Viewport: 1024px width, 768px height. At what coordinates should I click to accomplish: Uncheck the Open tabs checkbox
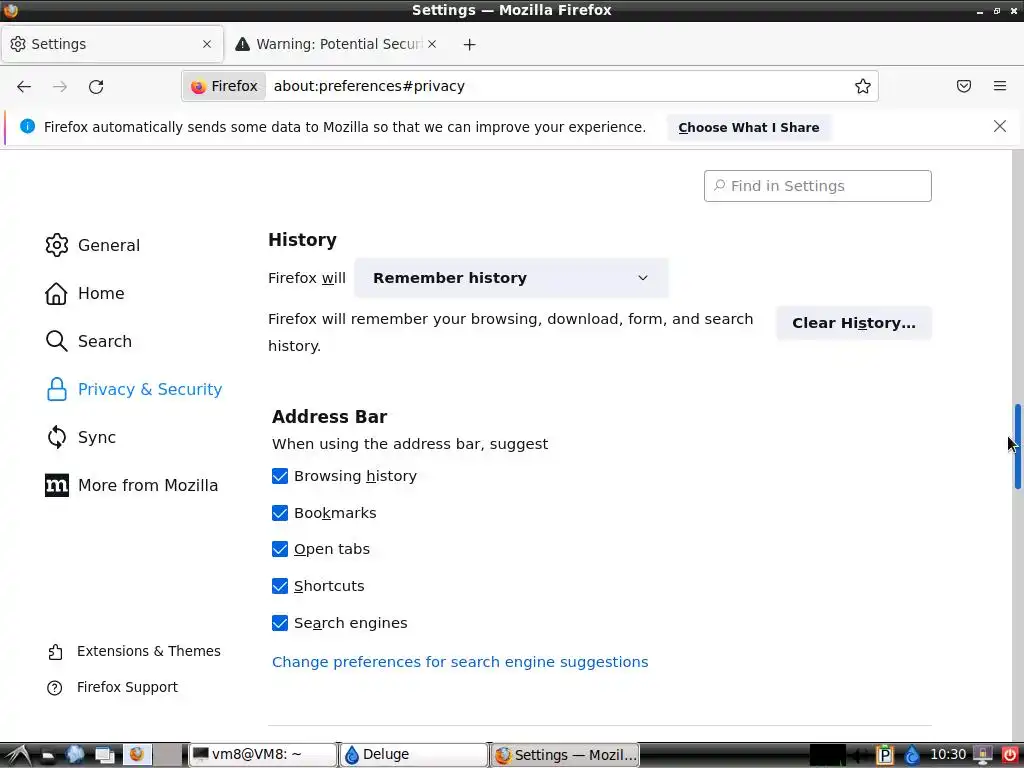280,549
